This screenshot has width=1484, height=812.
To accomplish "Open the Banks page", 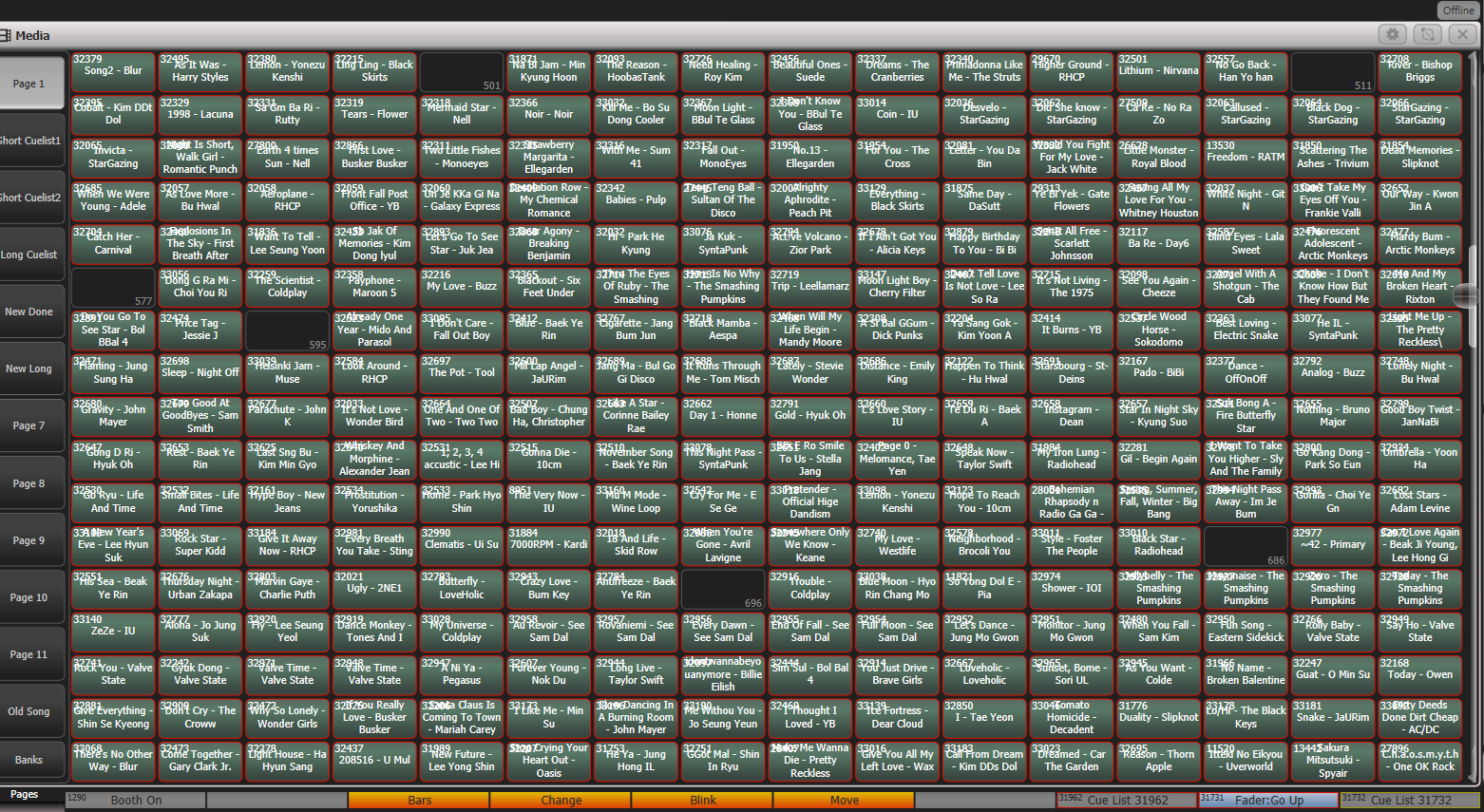I will (x=30, y=760).
